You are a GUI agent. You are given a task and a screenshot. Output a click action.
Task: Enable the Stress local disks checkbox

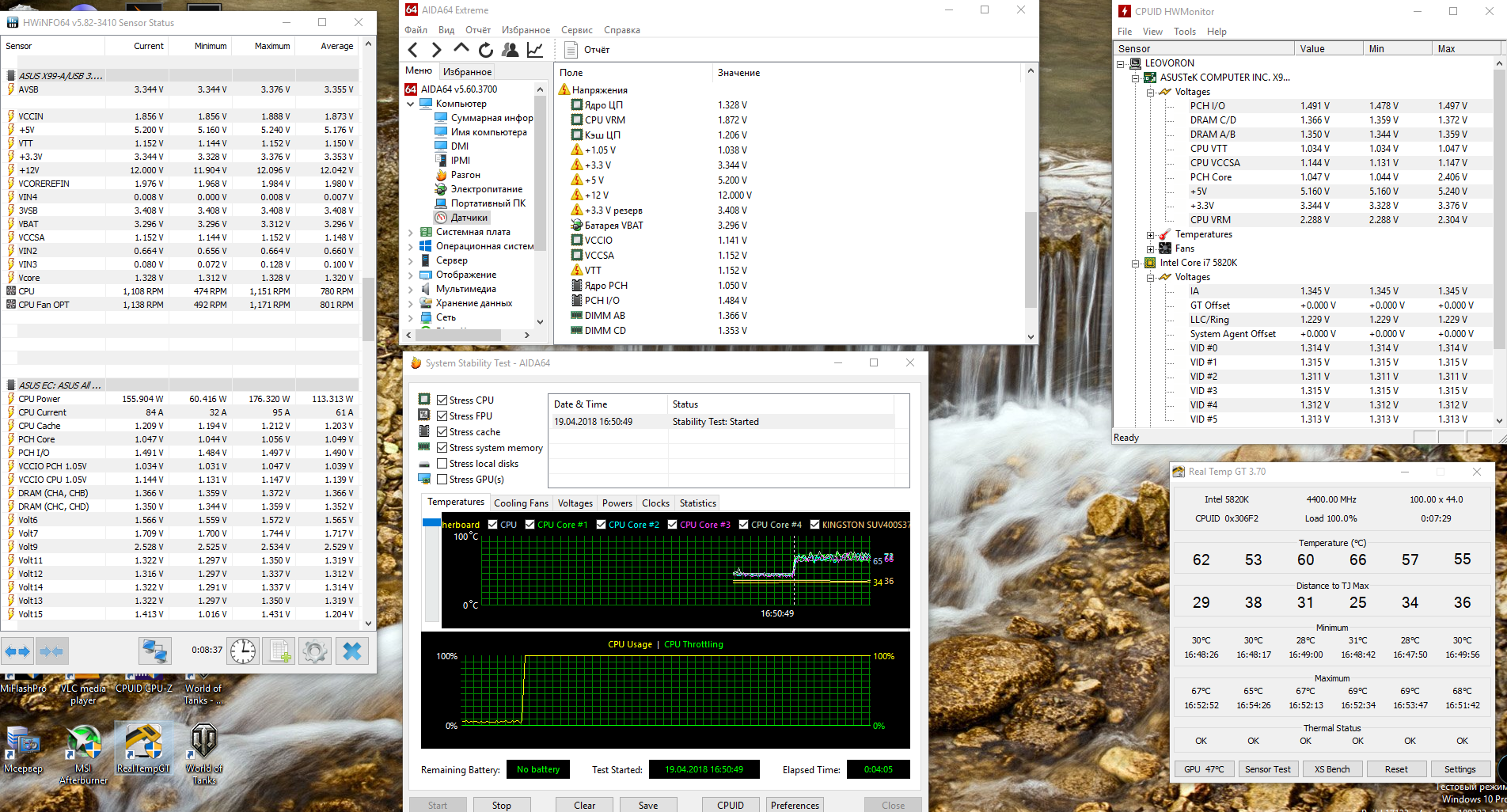coord(442,464)
